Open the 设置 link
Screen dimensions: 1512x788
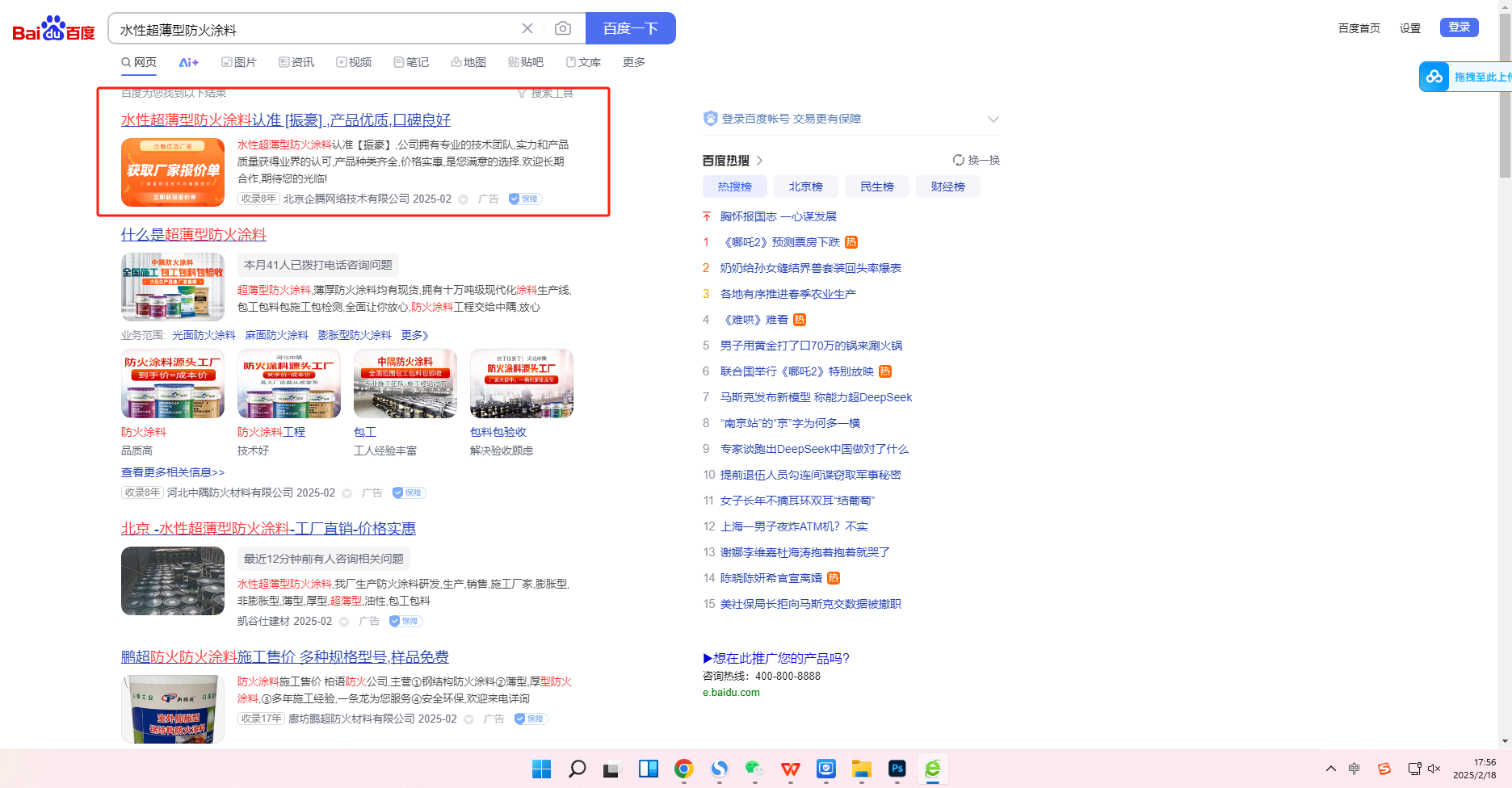1410,28
